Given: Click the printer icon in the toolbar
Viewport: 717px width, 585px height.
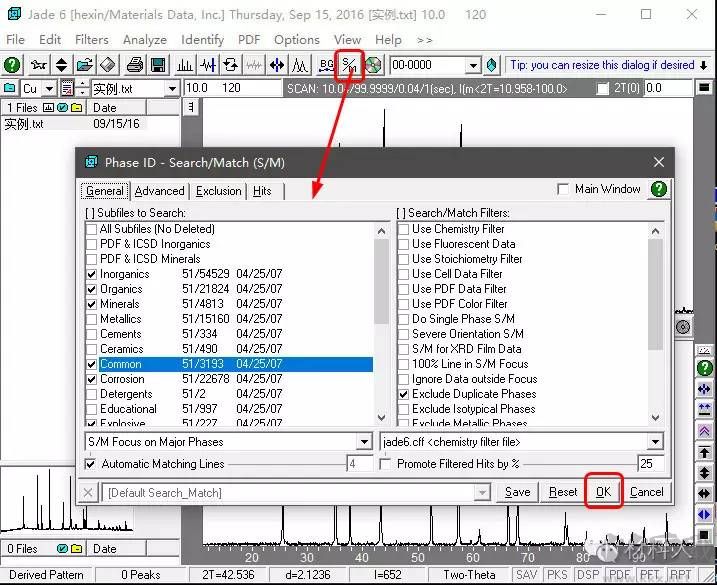Looking at the screenshot, I should point(135,65).
